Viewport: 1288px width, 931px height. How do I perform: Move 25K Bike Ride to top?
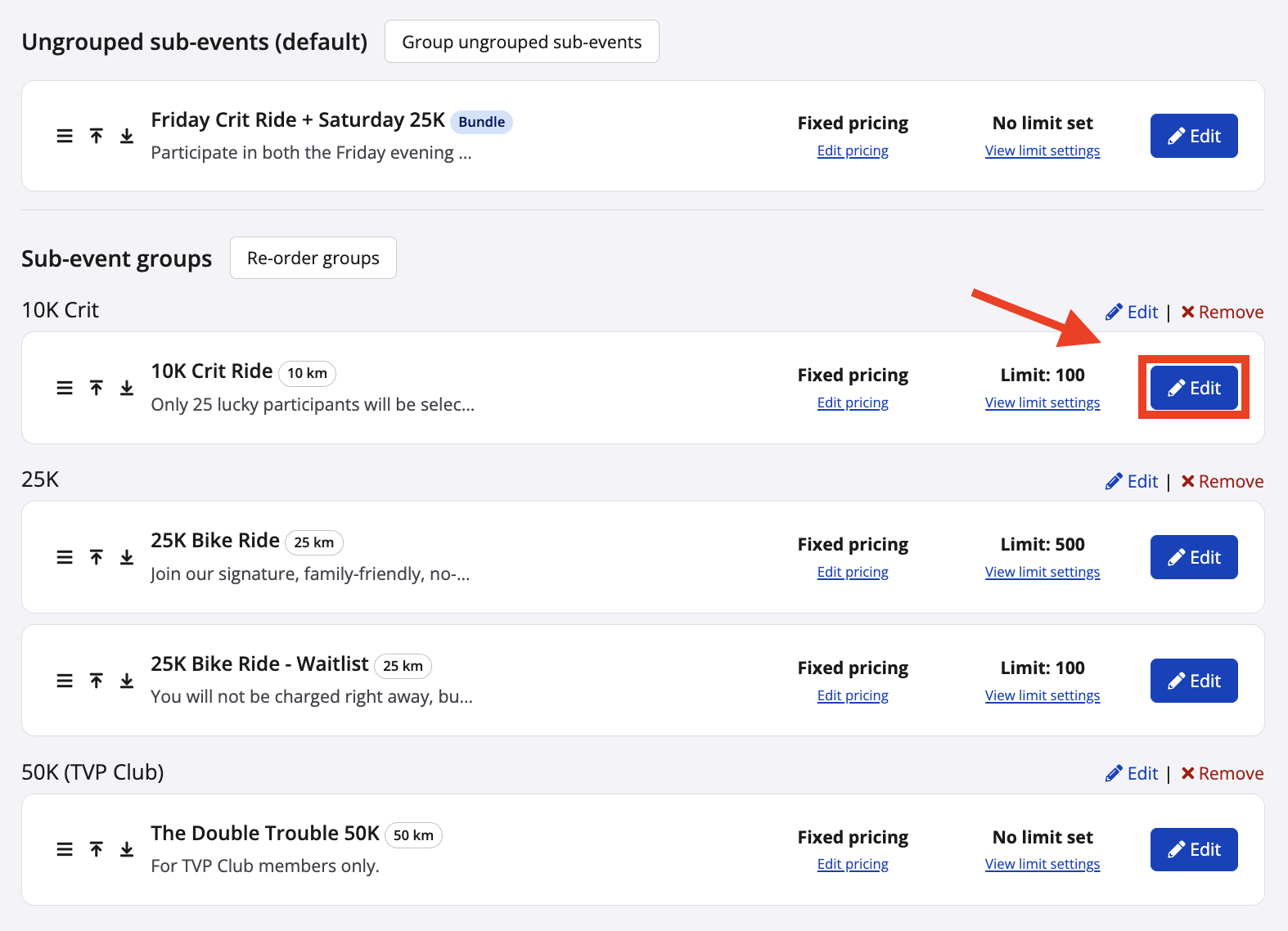97,557
